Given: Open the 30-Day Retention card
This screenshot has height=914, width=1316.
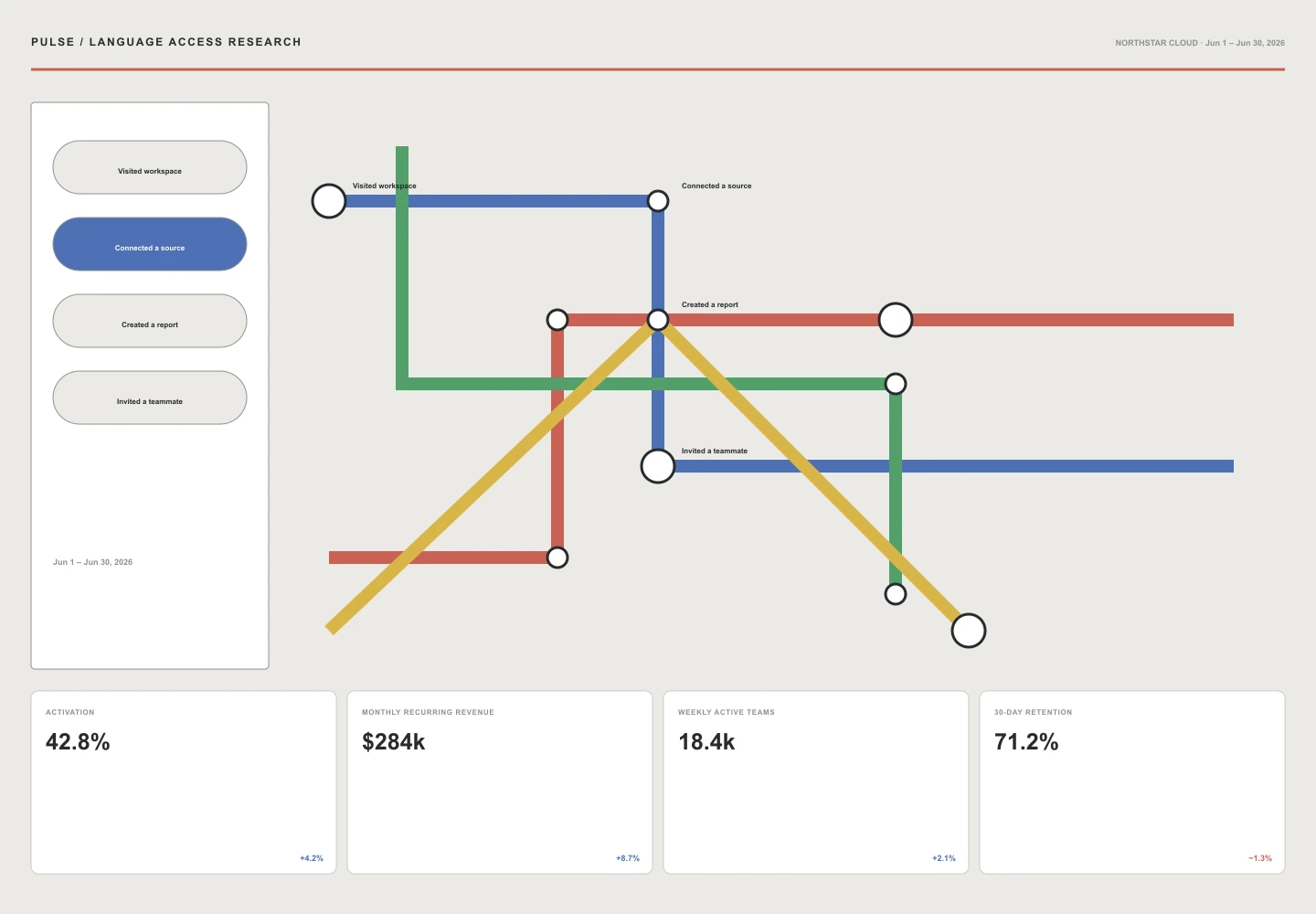Looking at the screenshot, I should click(1132, 782).
